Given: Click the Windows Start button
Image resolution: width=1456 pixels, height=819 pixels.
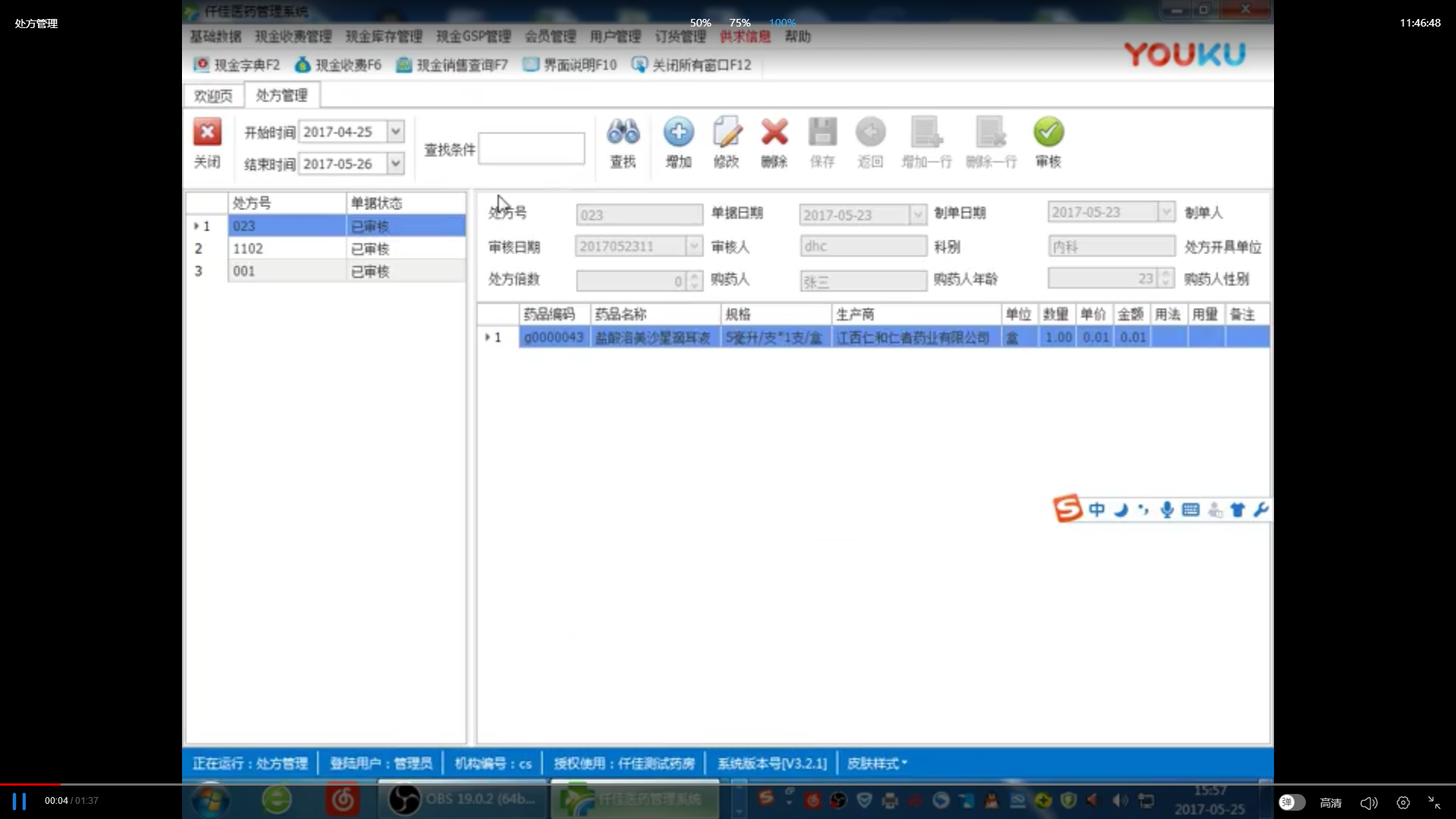Looking at the screenshot, I should pyautogui.click(x=210, y=800).
